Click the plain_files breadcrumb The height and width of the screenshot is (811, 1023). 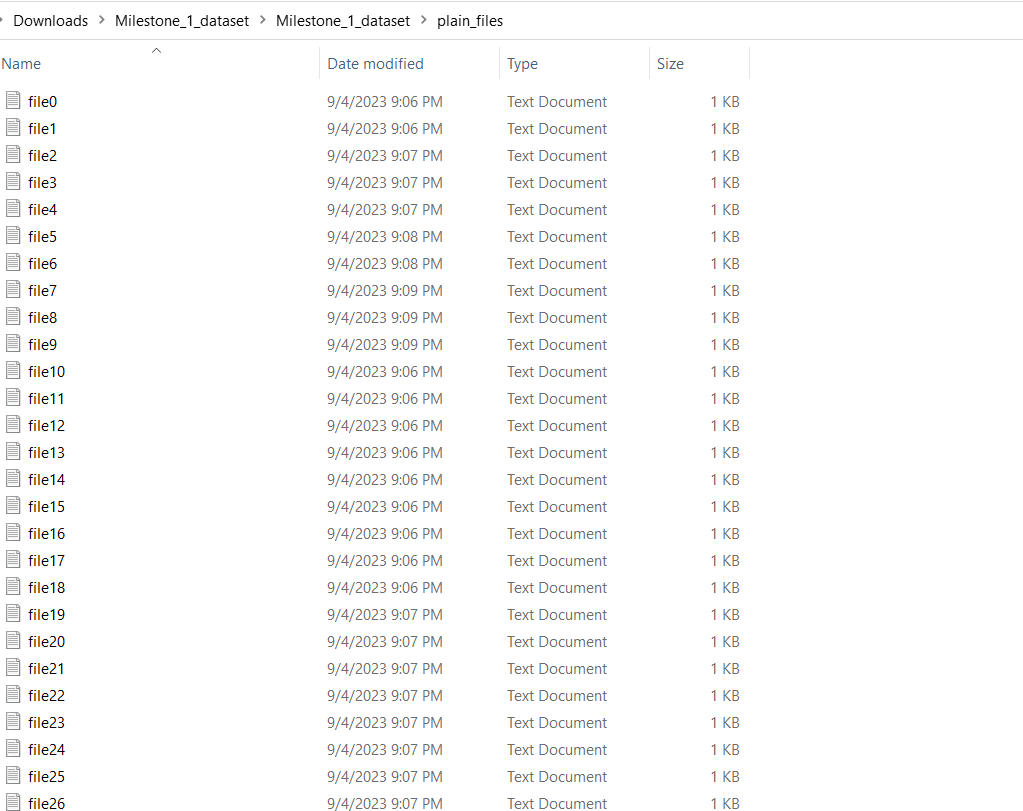coord(470,20)
